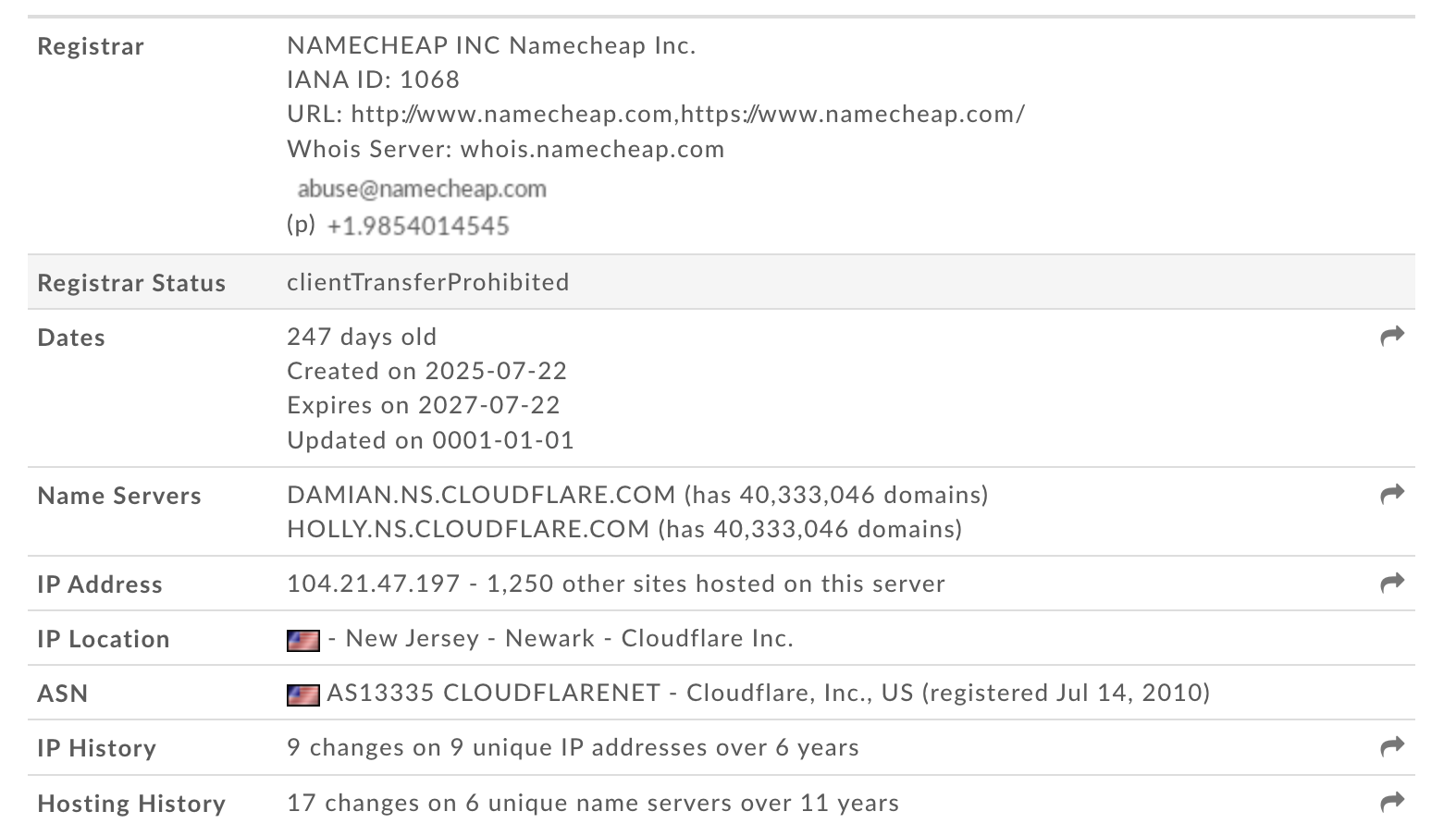The height and width of the screenshot is (836, 1456).
Task: Click the arrow icon in the Dates row
Action: coord(1392,336)
